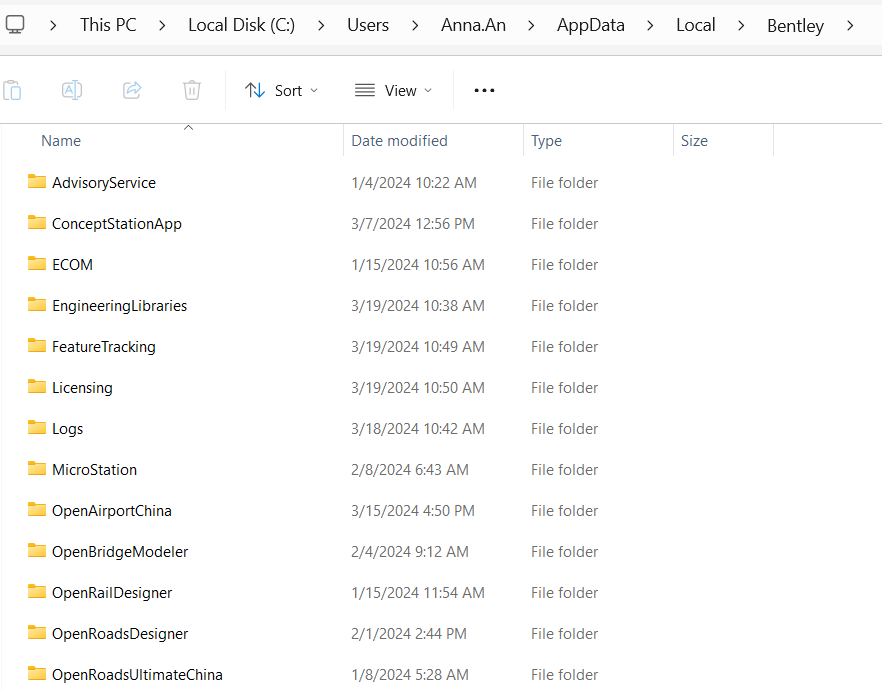Select the EngineeringLibraries folder icon
882x690 pixels.
37,305
